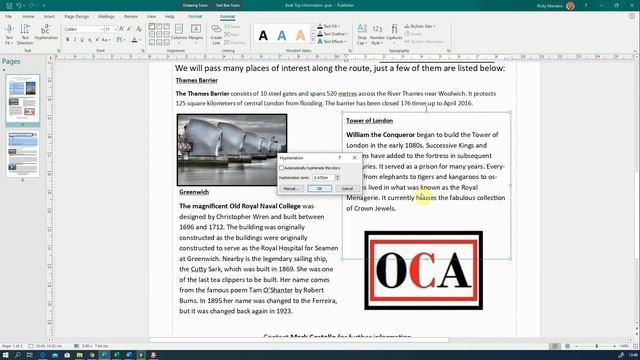Clear all text formatting
Image resolution: width=640 pixels, height=360 pixels.
click(x=139, y=29)
